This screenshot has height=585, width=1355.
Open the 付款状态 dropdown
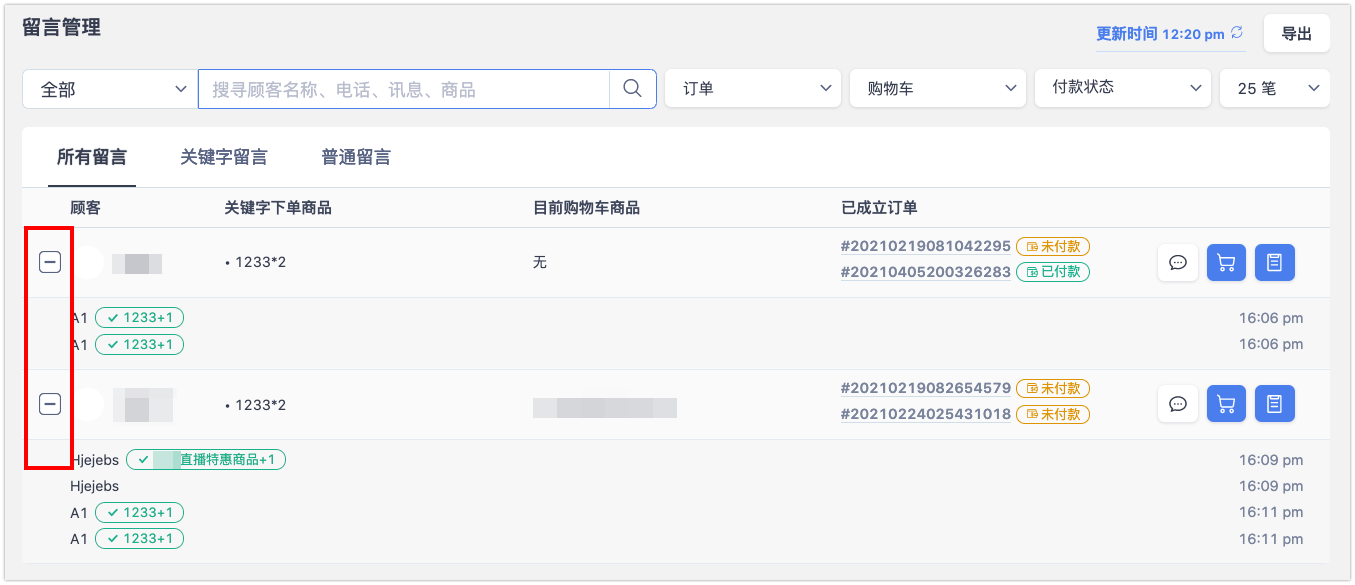(x=1123, y=88)
